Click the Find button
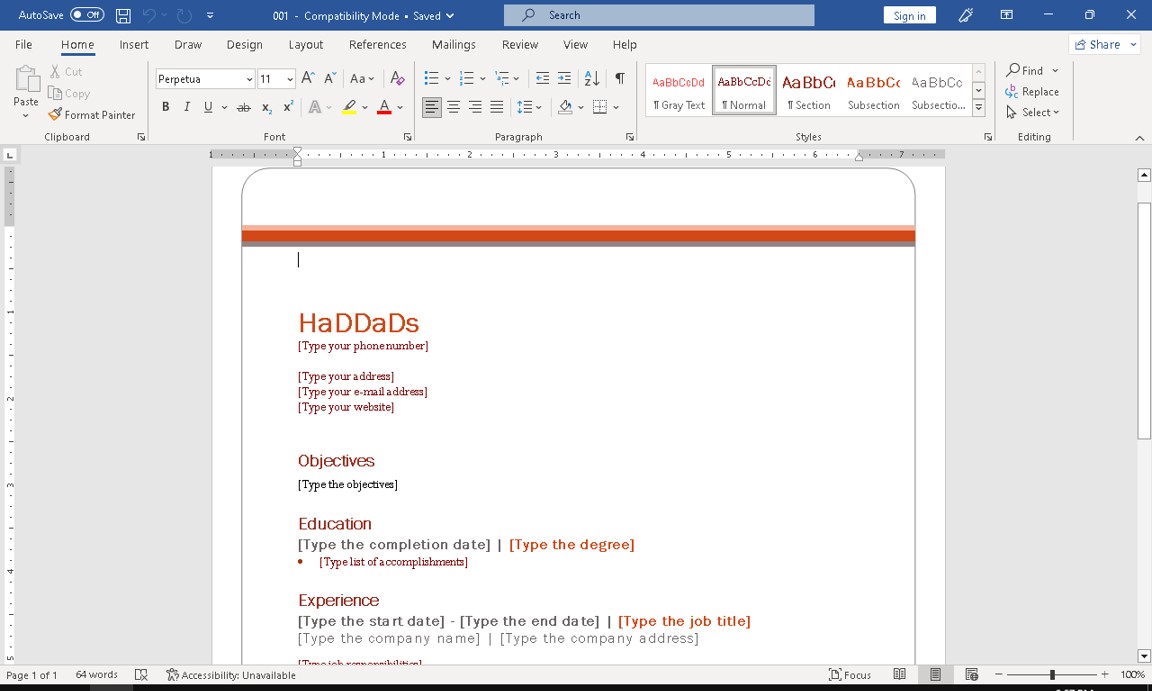 click(x=1032, y=70)
